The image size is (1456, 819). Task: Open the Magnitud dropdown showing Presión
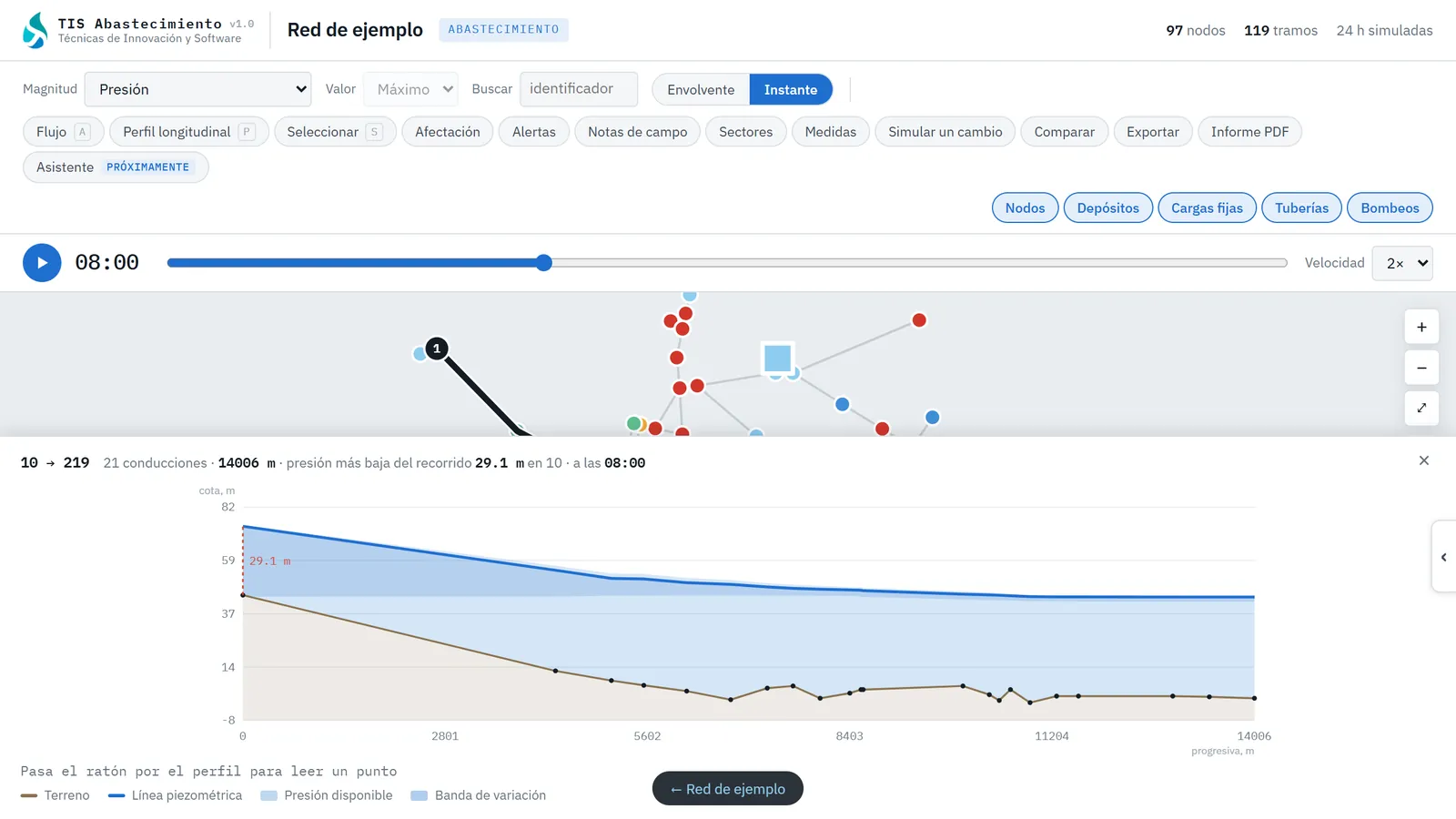pos(198,89)
